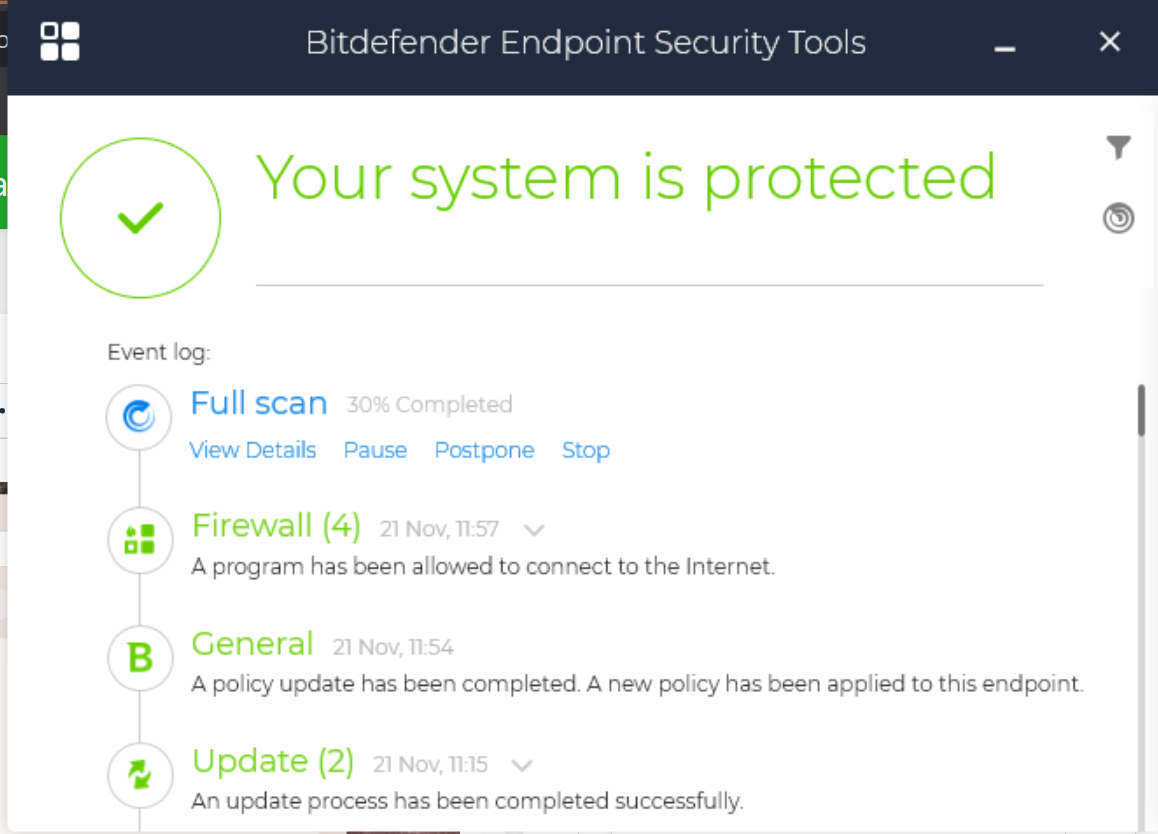The height and width of the screenshot is (834, 1158).
Task: Stop the Full scan
Action: (585, 450)
